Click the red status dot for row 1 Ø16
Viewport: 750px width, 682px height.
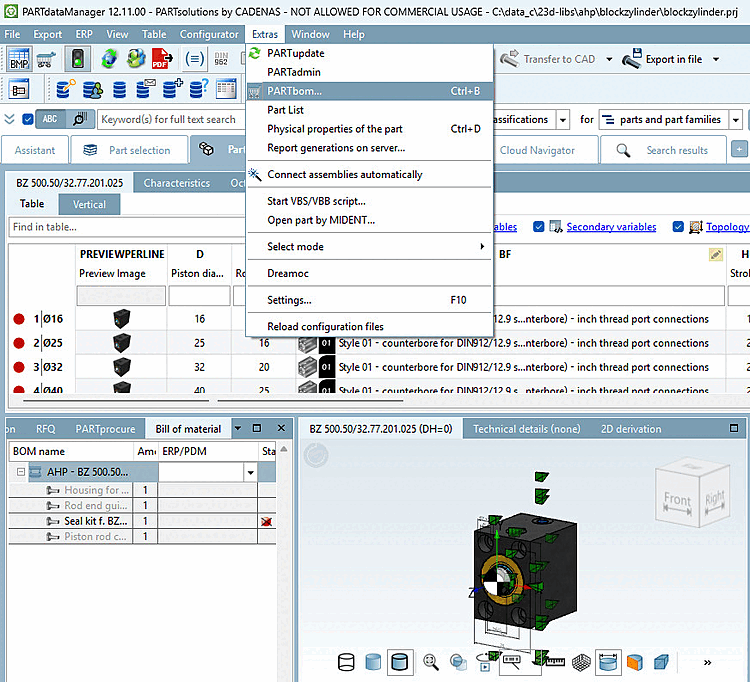[19, 319]
